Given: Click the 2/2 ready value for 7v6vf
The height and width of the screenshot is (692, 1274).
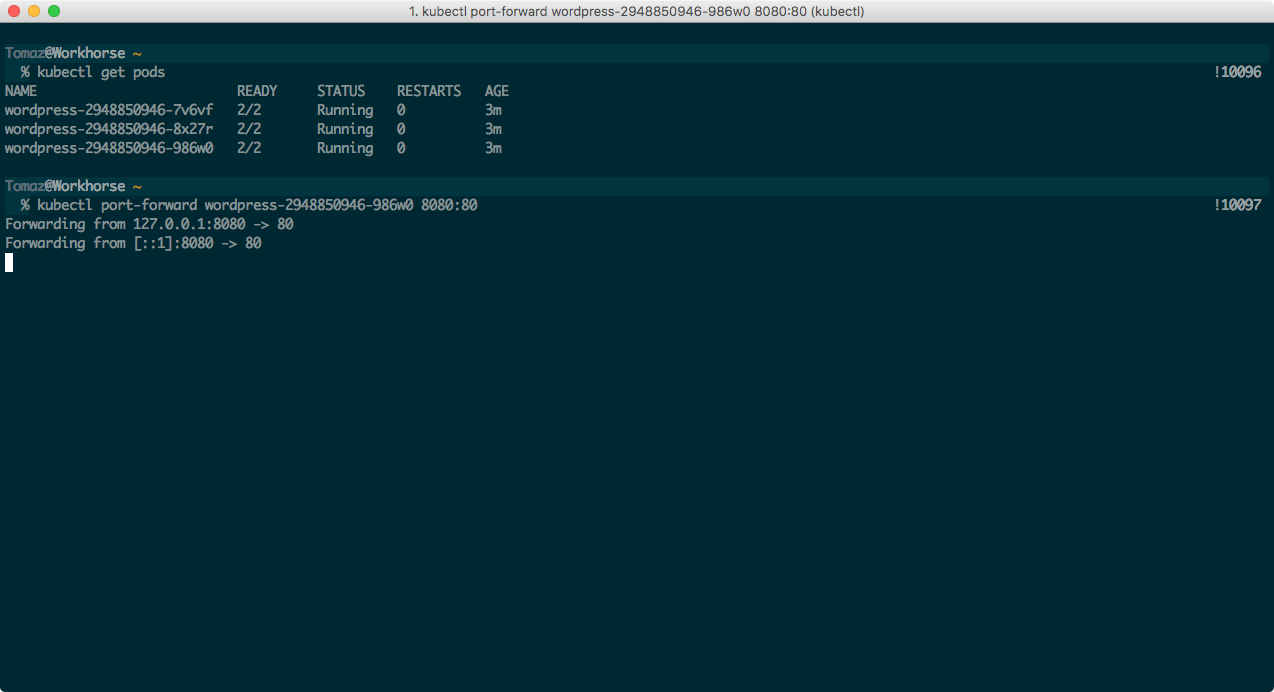Looking at the screenshot, I should point(249,110).
